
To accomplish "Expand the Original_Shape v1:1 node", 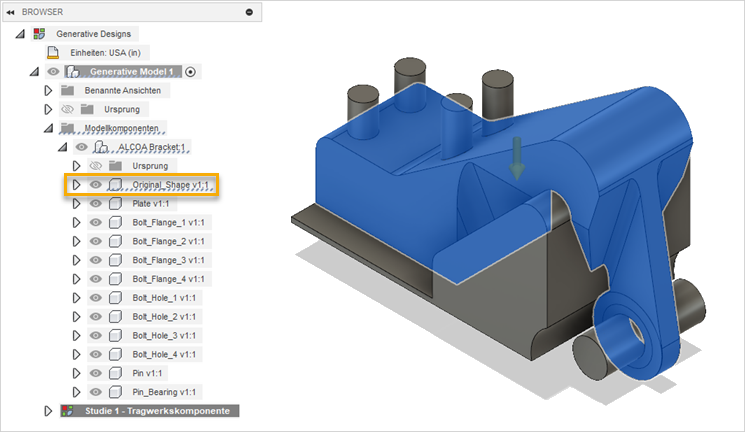I will coord(76,185).
